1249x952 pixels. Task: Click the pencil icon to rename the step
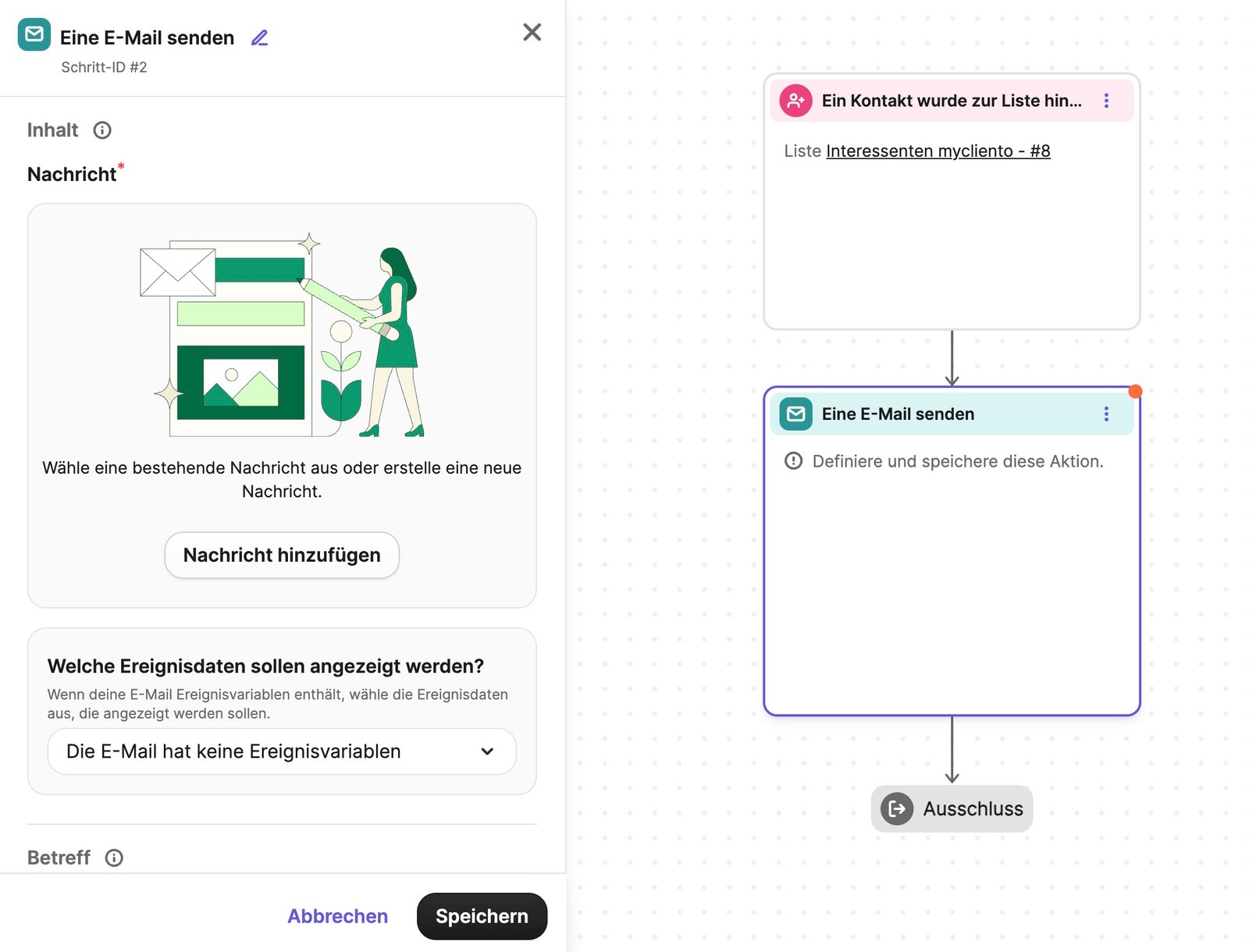click(x=260, y=37)
